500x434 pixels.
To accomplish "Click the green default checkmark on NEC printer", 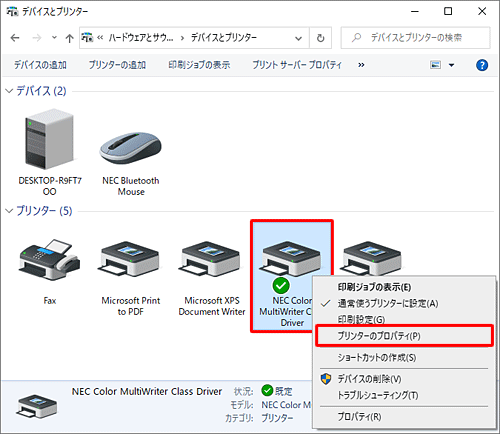I will click(x=281, y=285).
